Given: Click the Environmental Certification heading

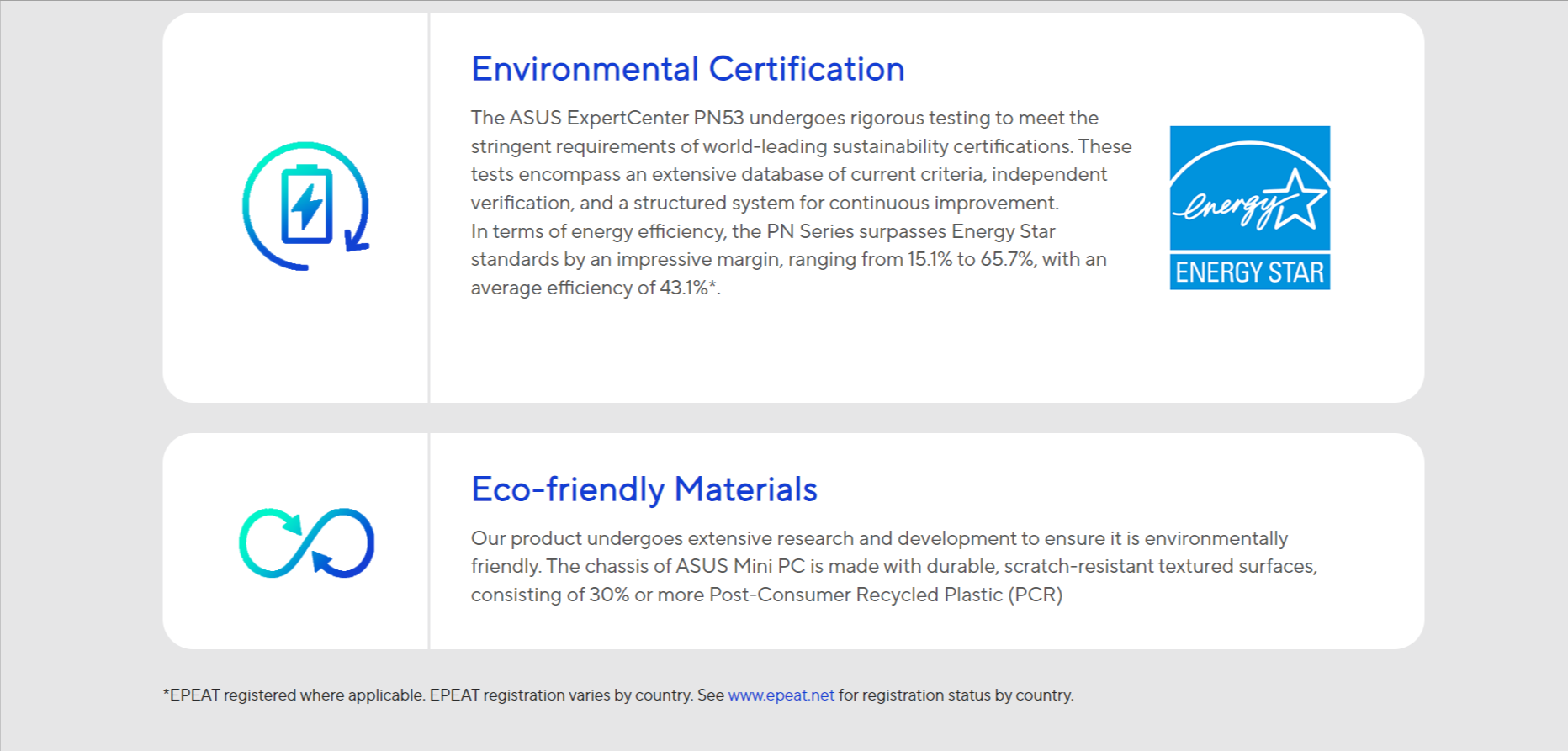Looking at the screenshot, I should pos(687,69).
